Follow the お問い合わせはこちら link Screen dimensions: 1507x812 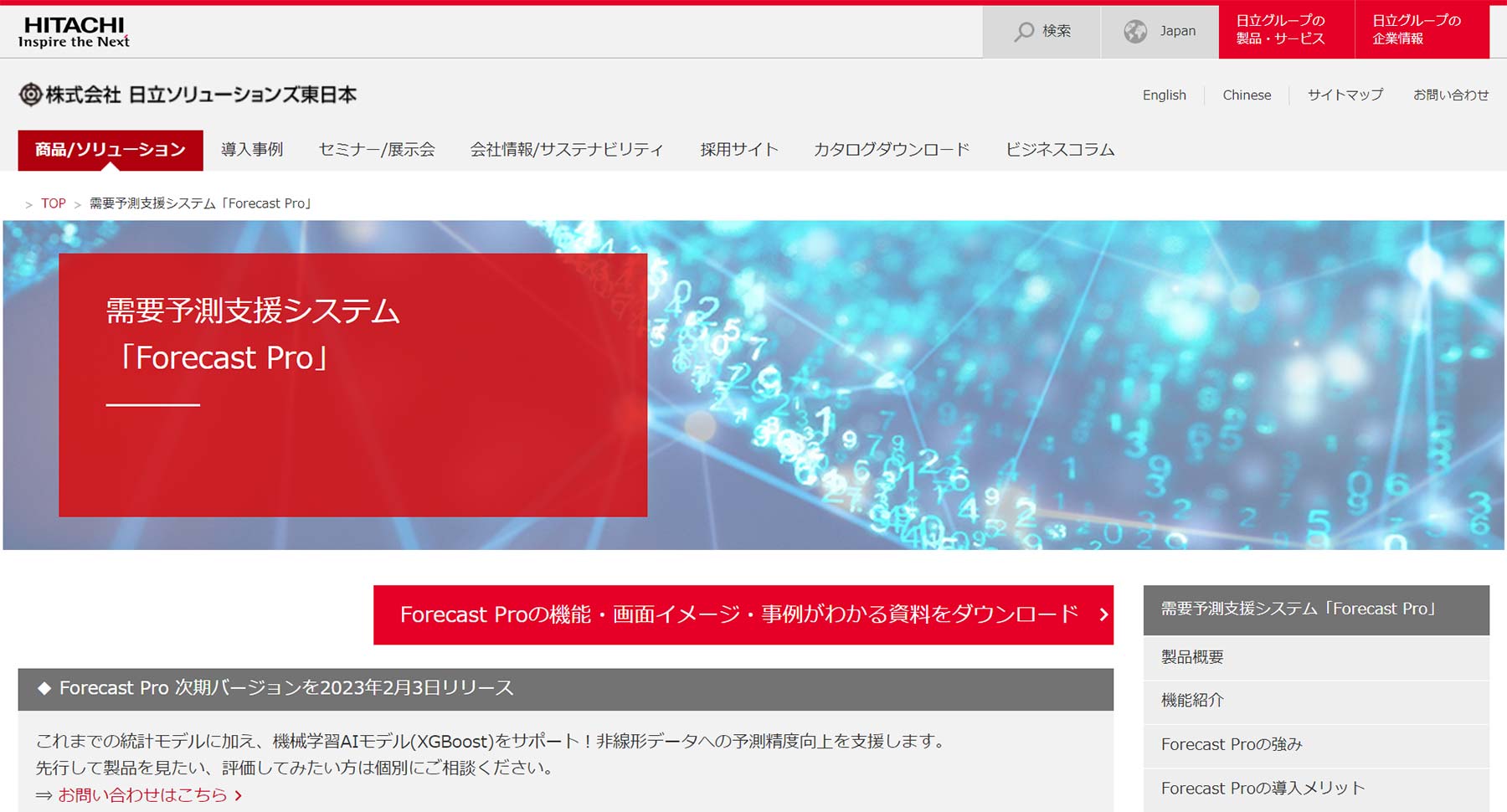pos(142,795)
